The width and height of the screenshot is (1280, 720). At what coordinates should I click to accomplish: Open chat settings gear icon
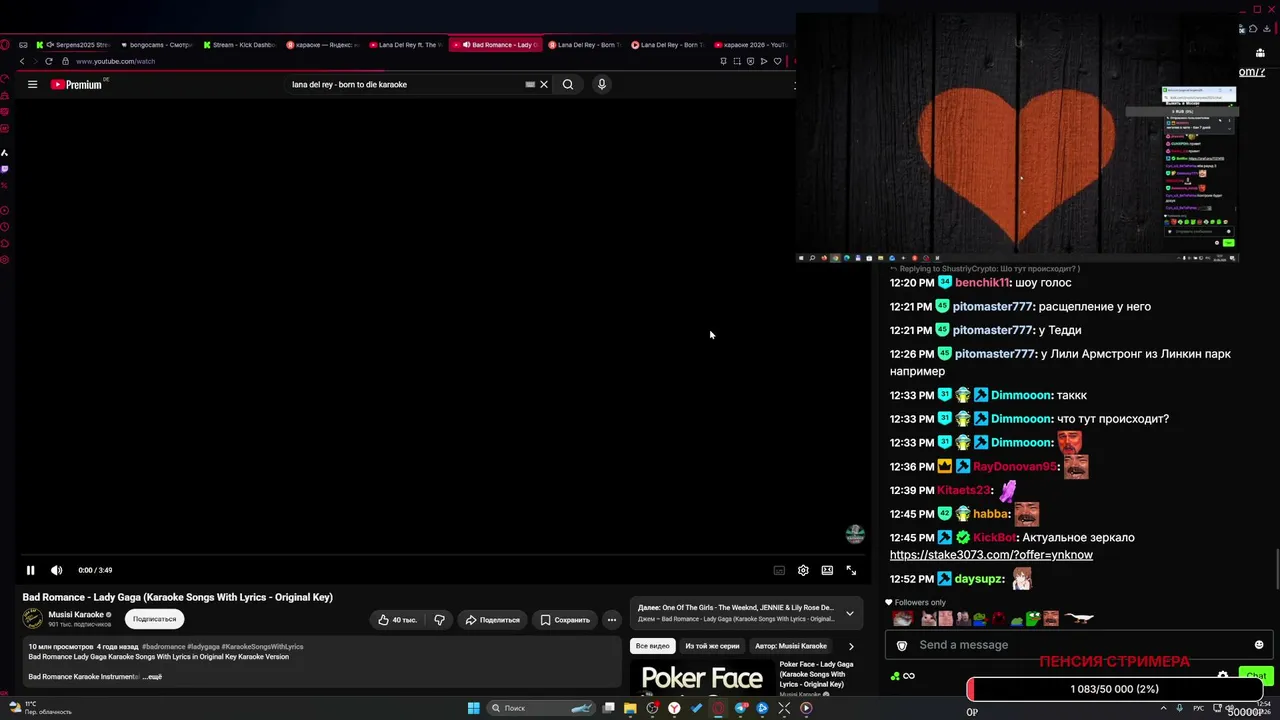click(1222, 676)
